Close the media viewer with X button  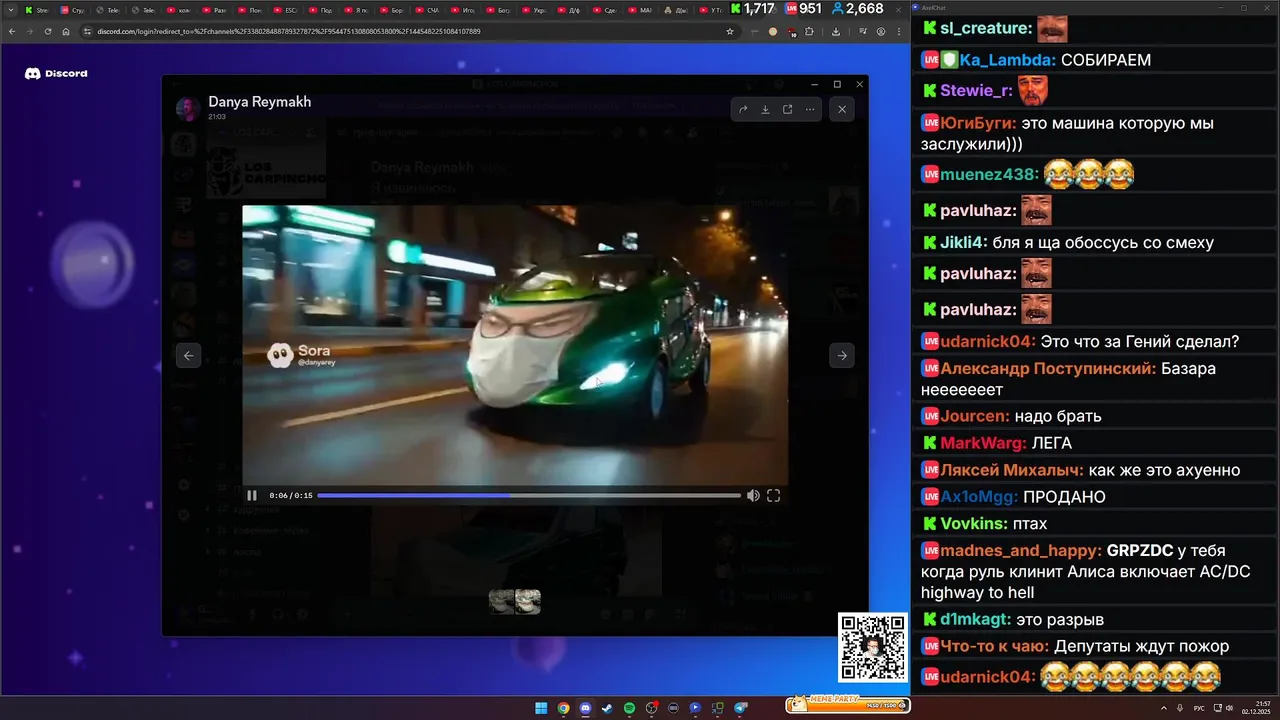click(842, 109)
